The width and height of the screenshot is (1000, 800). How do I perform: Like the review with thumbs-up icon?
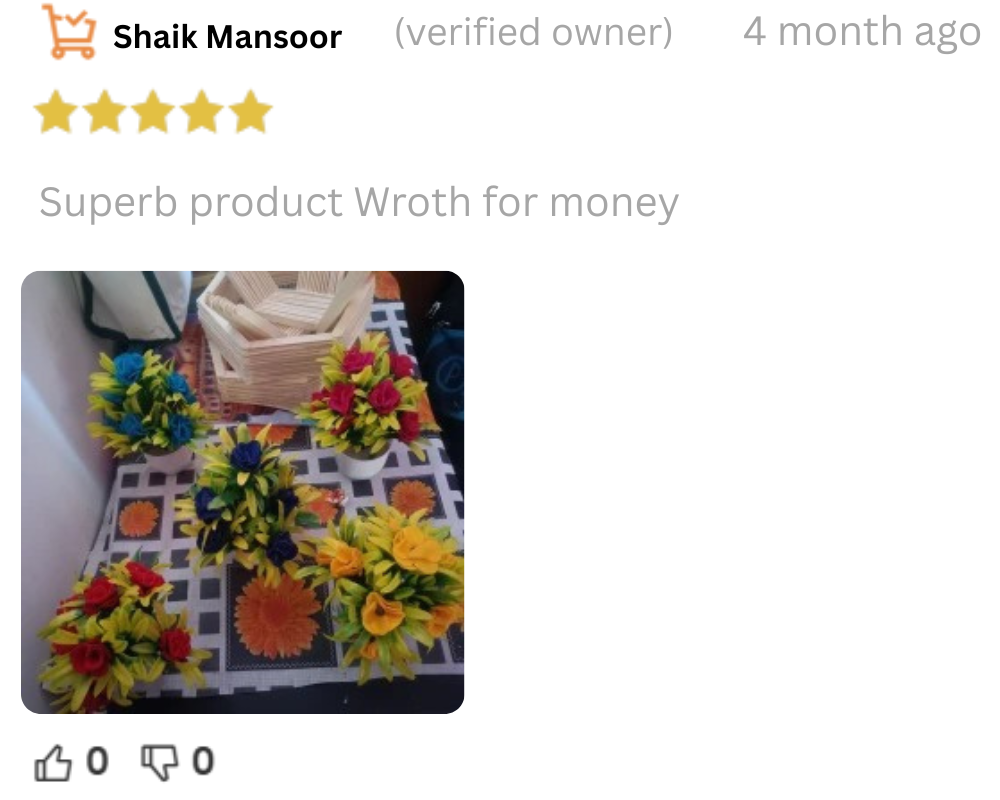(x=53, y=762)
